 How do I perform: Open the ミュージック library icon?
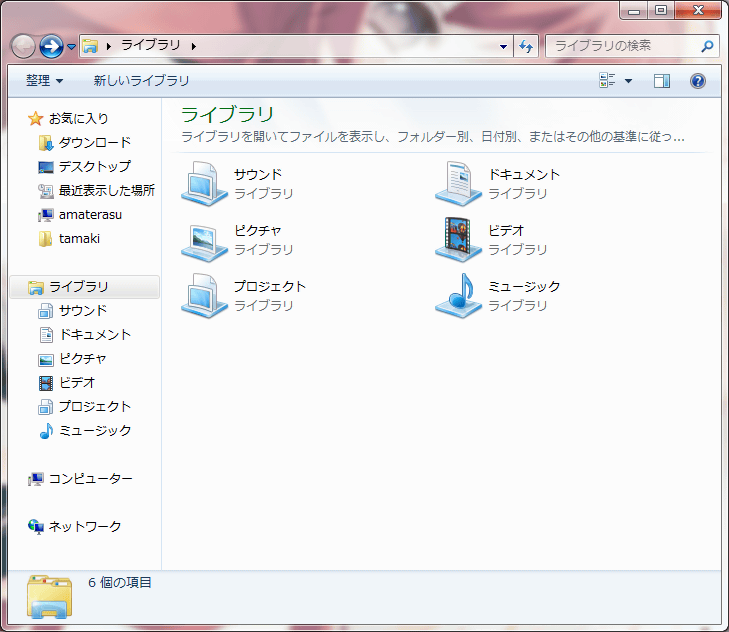point(458,295)
